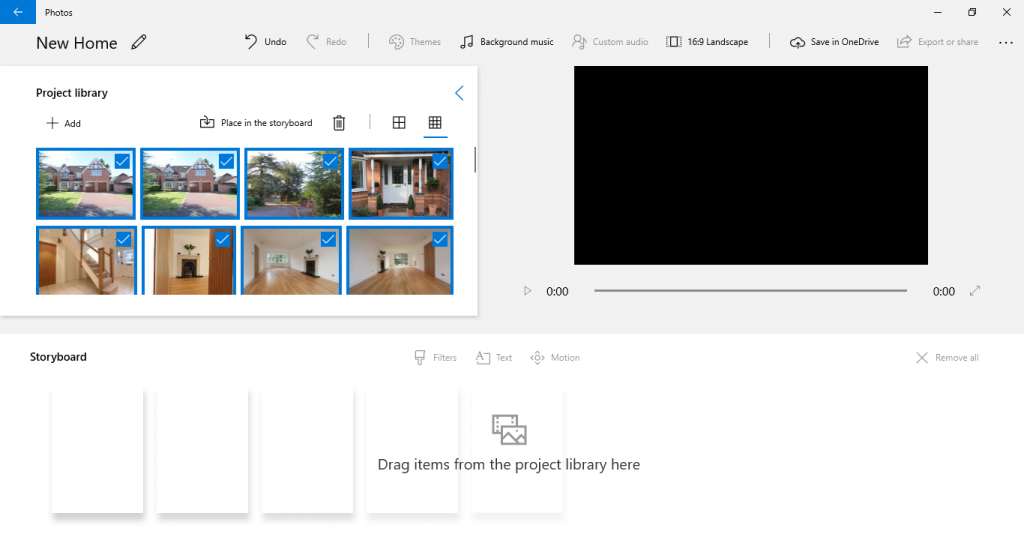
Task: Add media to the project library
Action: (x=63, y=123)
